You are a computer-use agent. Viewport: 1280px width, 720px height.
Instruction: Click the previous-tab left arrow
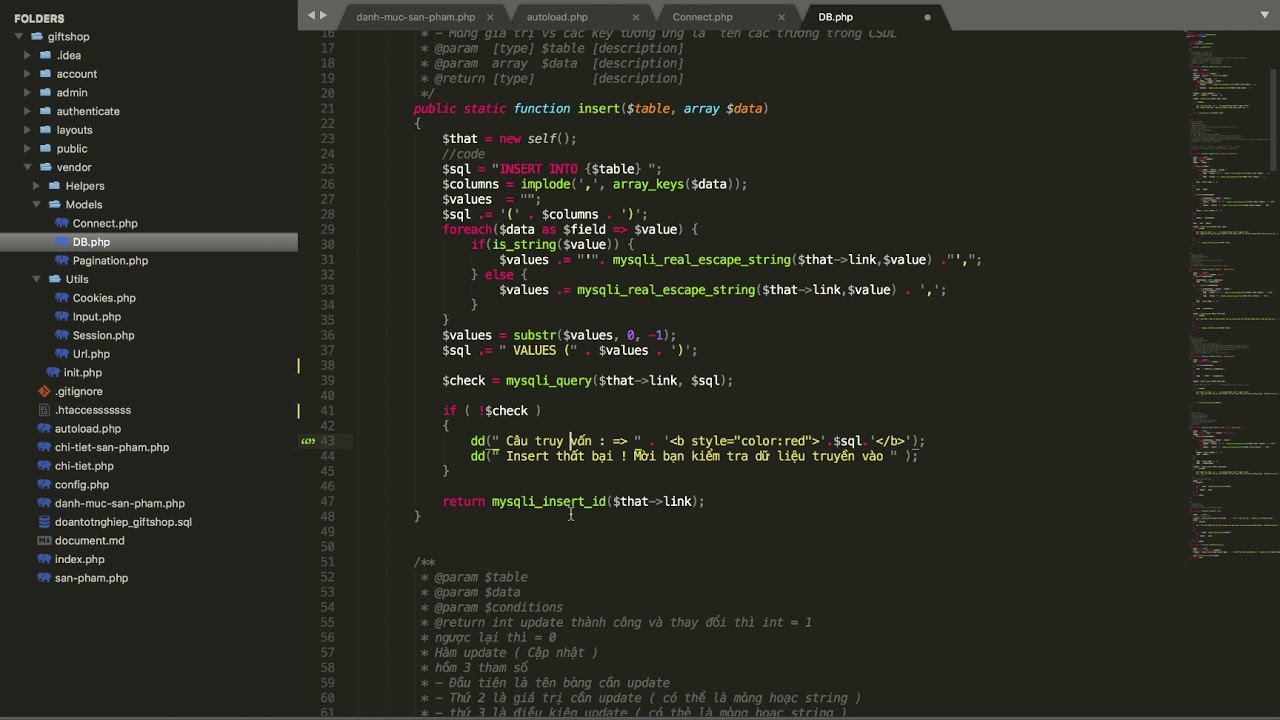[x=311, y=15]
